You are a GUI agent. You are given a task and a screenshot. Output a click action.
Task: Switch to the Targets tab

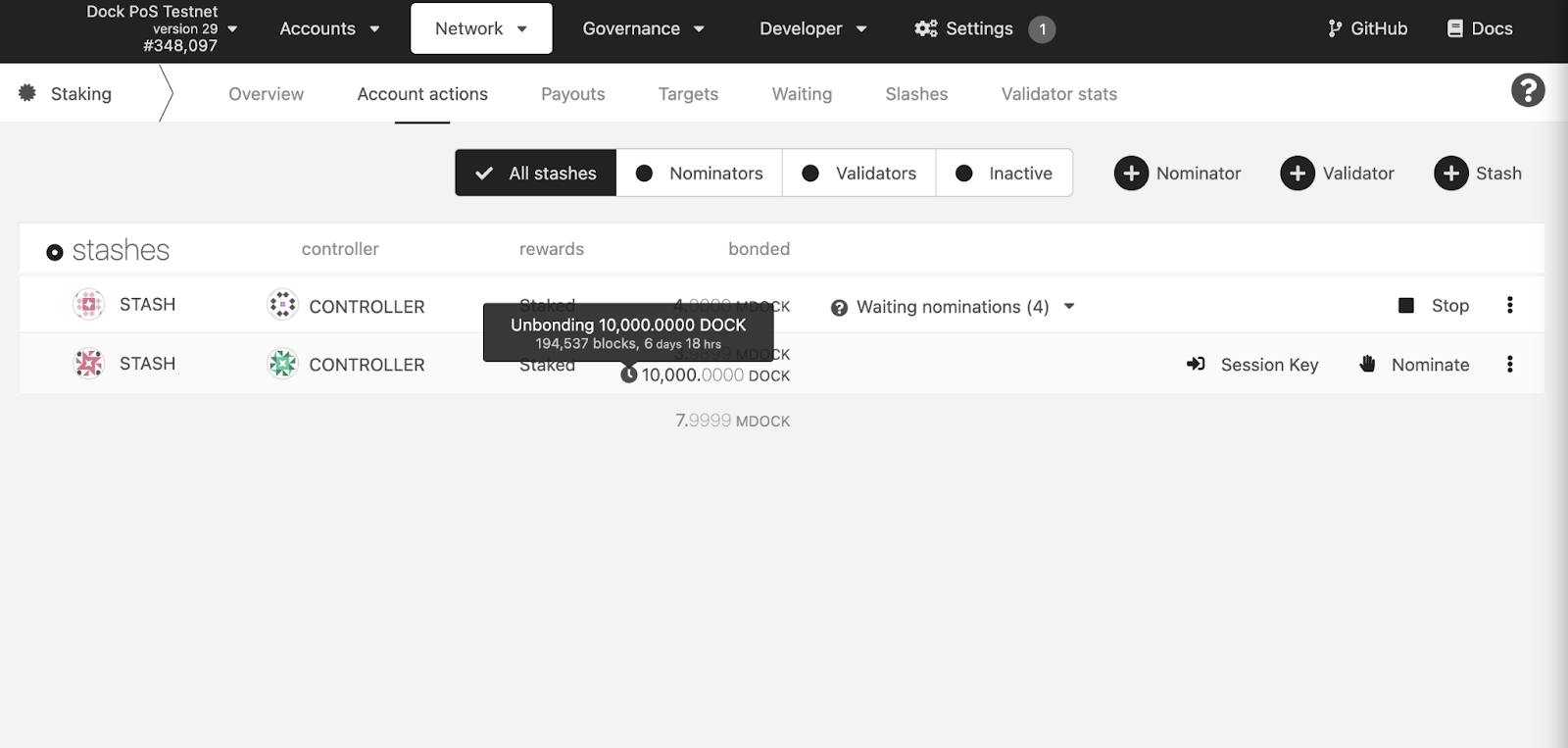point(688,94)
